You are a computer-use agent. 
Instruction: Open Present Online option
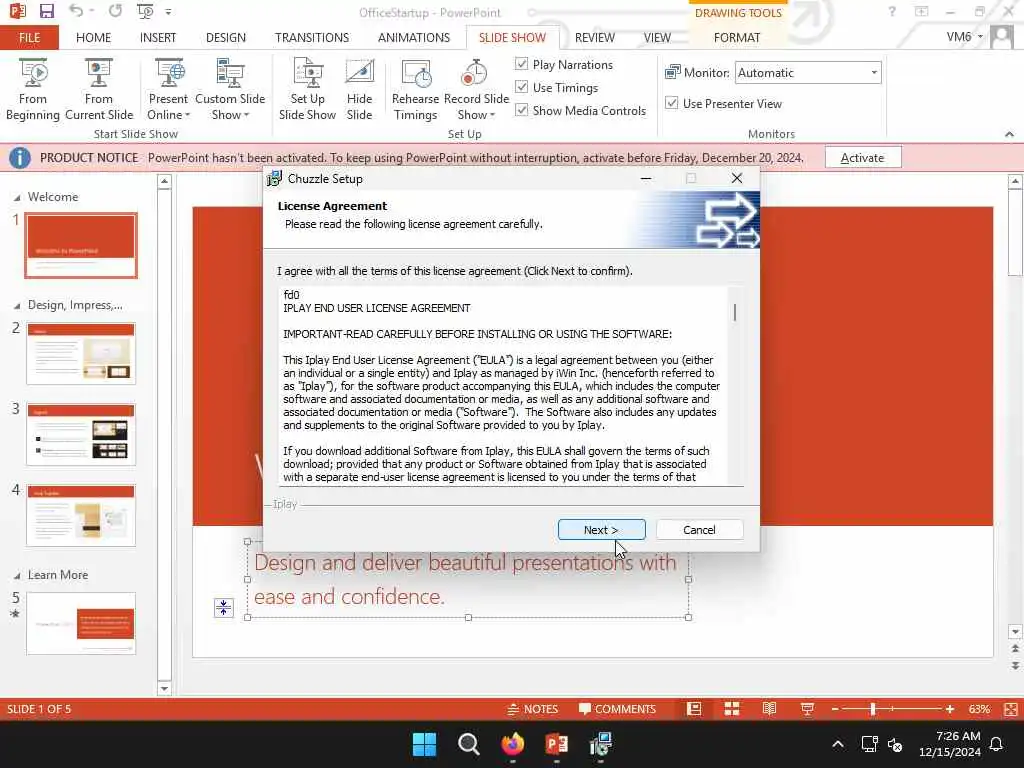tap(168, 89)
